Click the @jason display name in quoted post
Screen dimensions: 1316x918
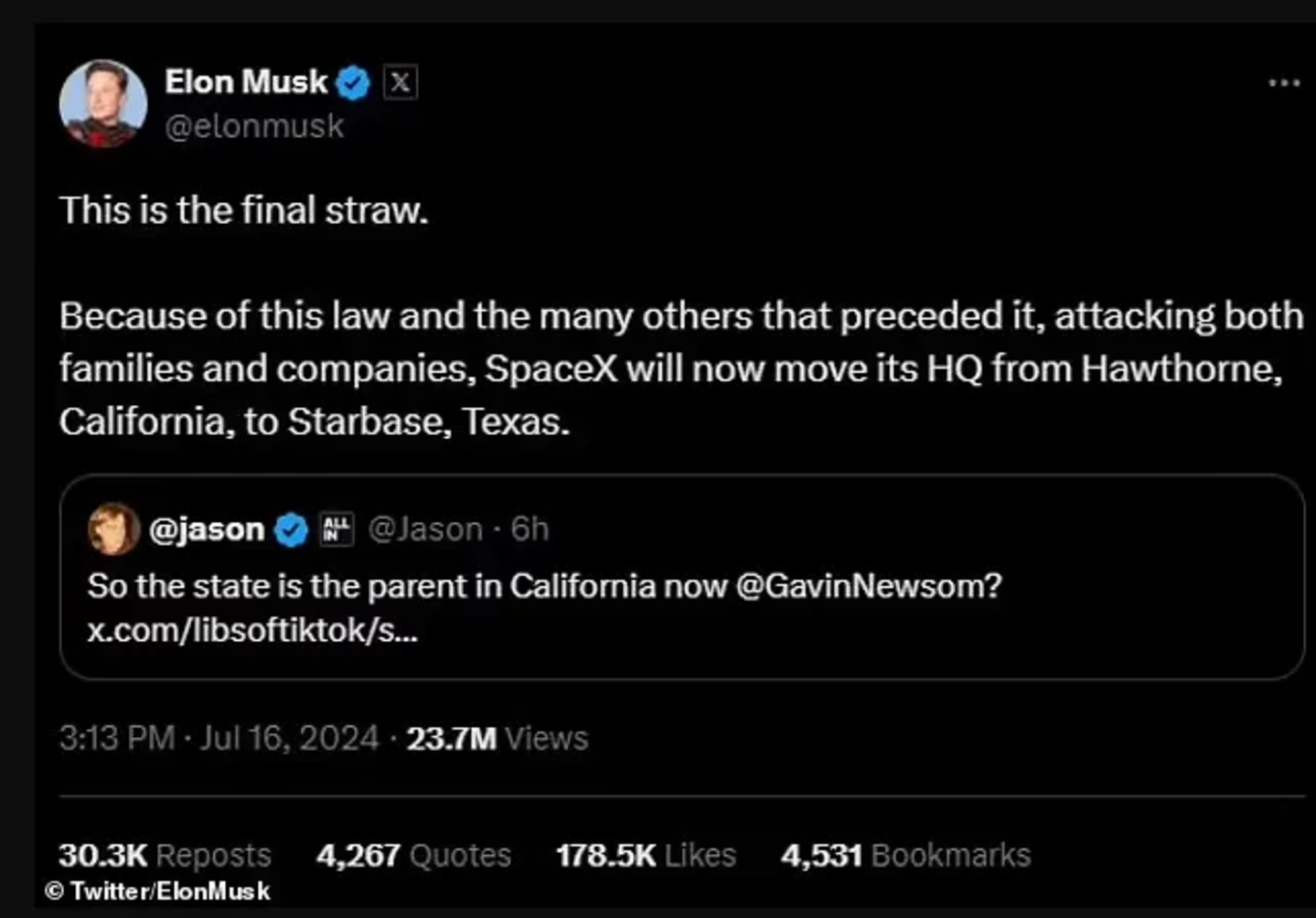[207, 529]
